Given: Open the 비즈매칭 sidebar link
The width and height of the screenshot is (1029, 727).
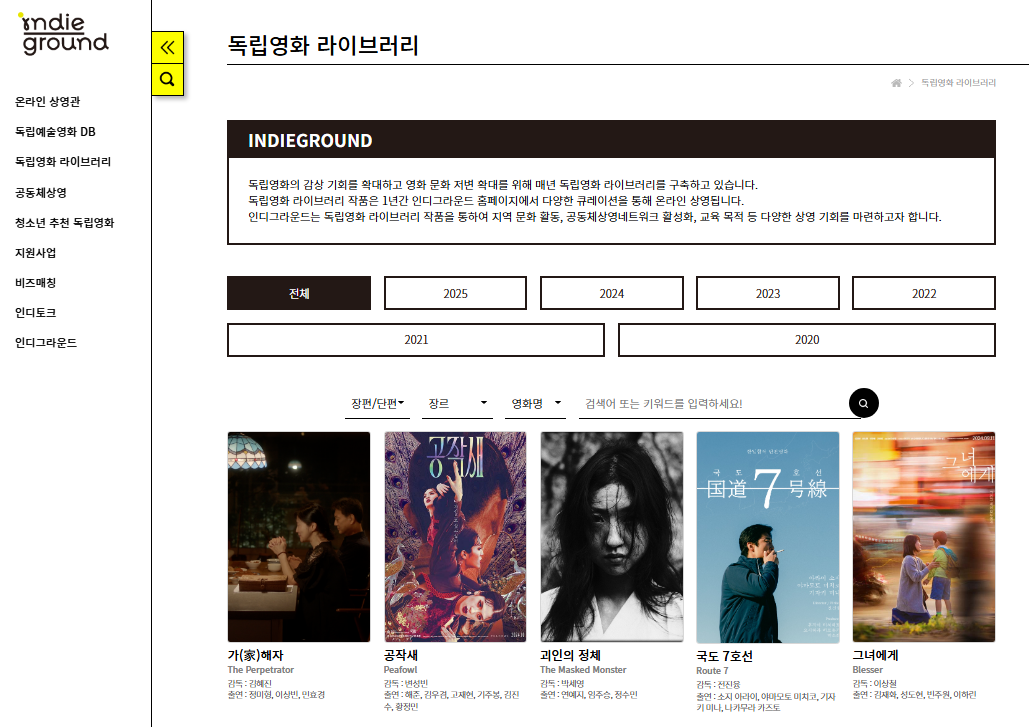Looking at the screenshot, I should tap(35, 283).
